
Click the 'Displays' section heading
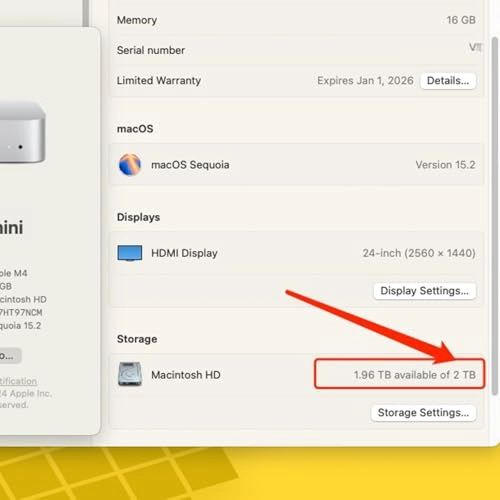[138, 217]
